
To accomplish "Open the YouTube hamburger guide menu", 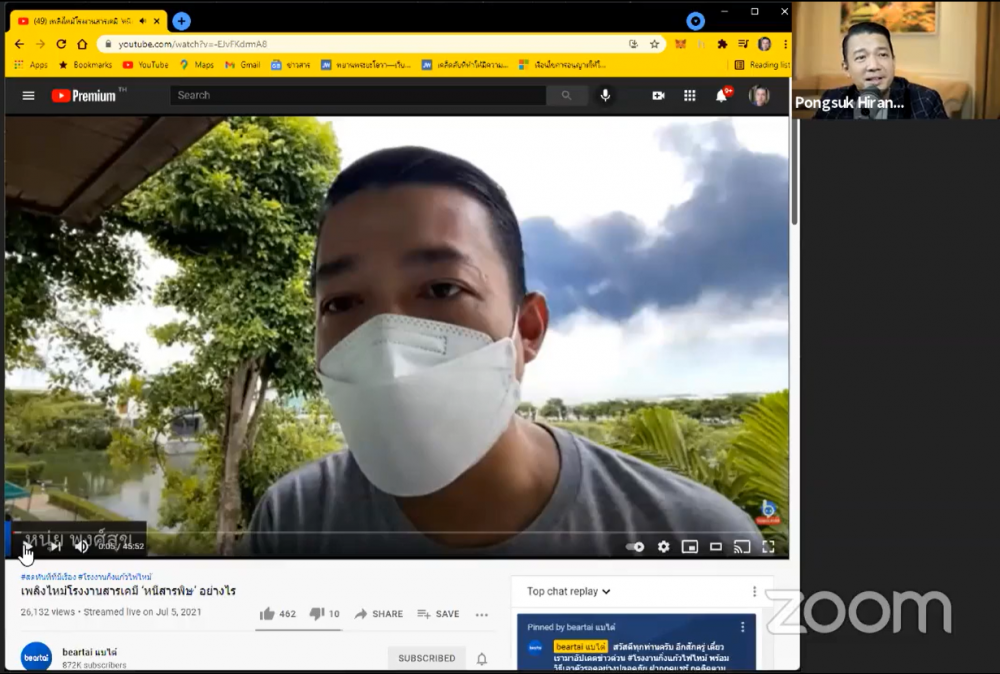I will click(x=28, y=96).
